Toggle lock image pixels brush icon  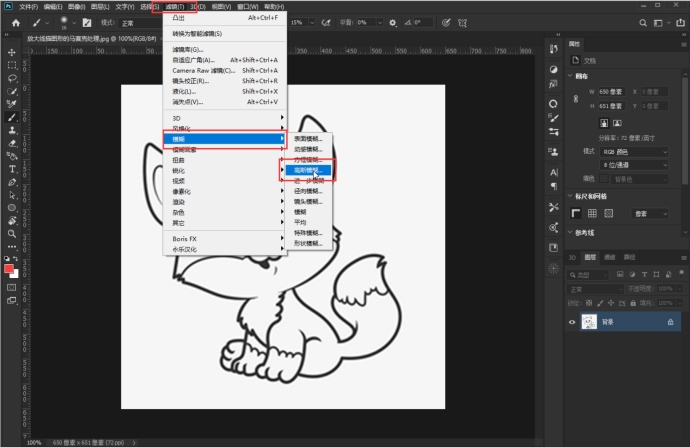[x=600, y=303]
